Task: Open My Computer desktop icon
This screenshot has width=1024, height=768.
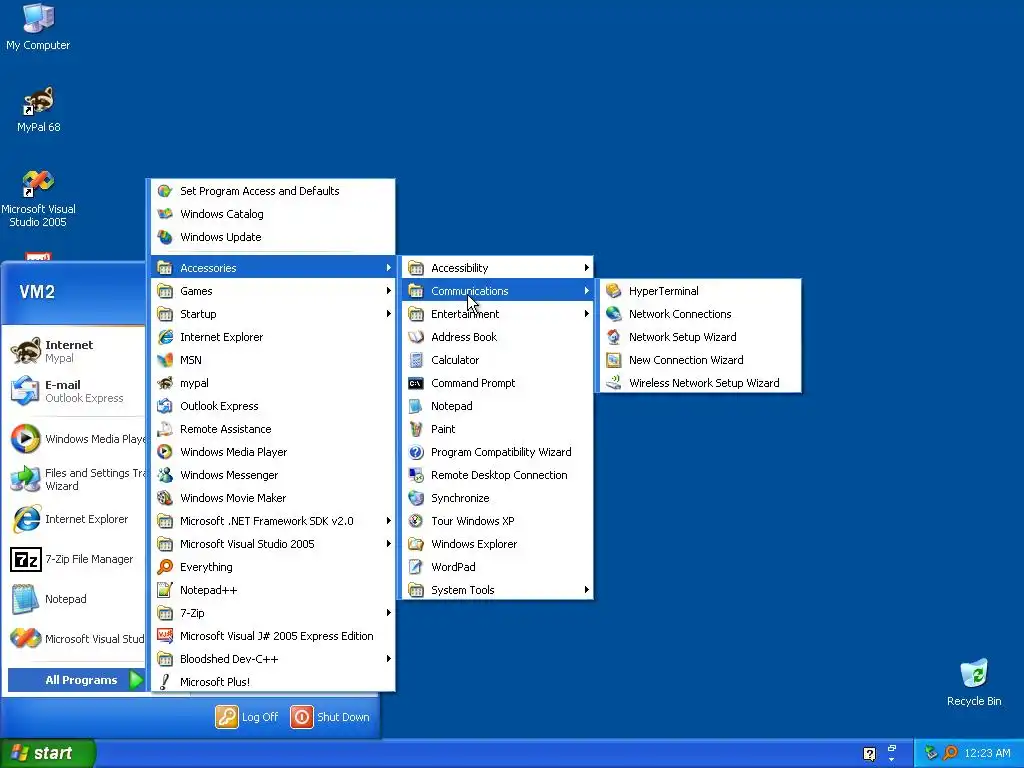Action: pyautogui.click(x=38, y=27)
